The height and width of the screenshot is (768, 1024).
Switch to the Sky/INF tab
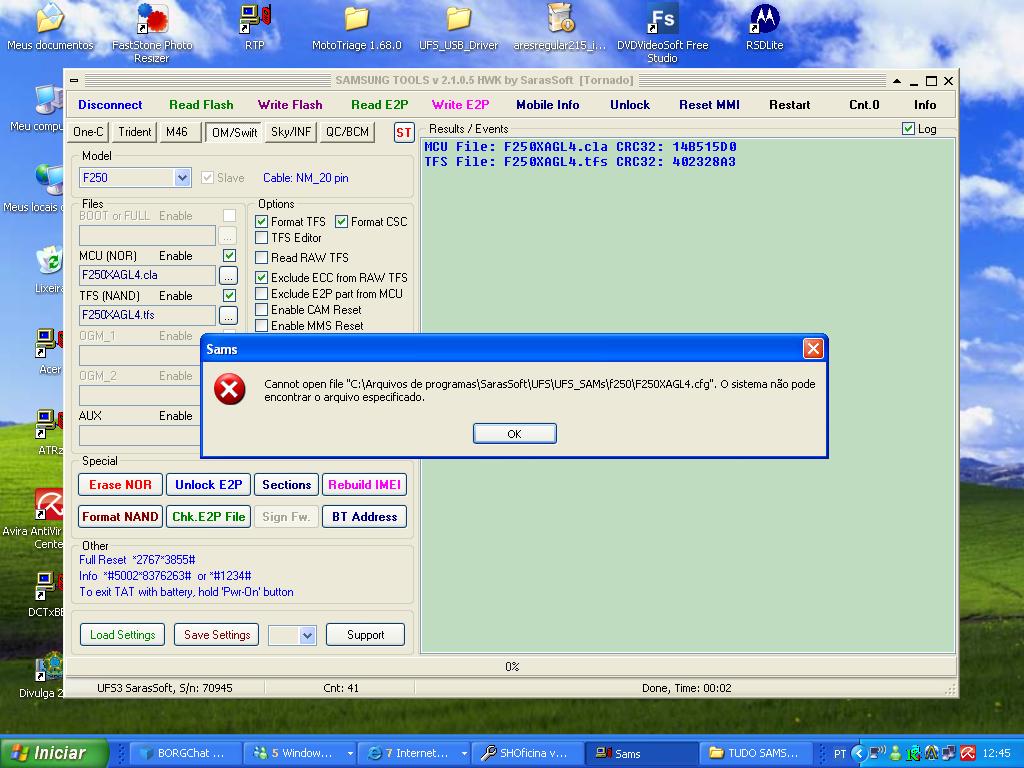coord(291,132)
